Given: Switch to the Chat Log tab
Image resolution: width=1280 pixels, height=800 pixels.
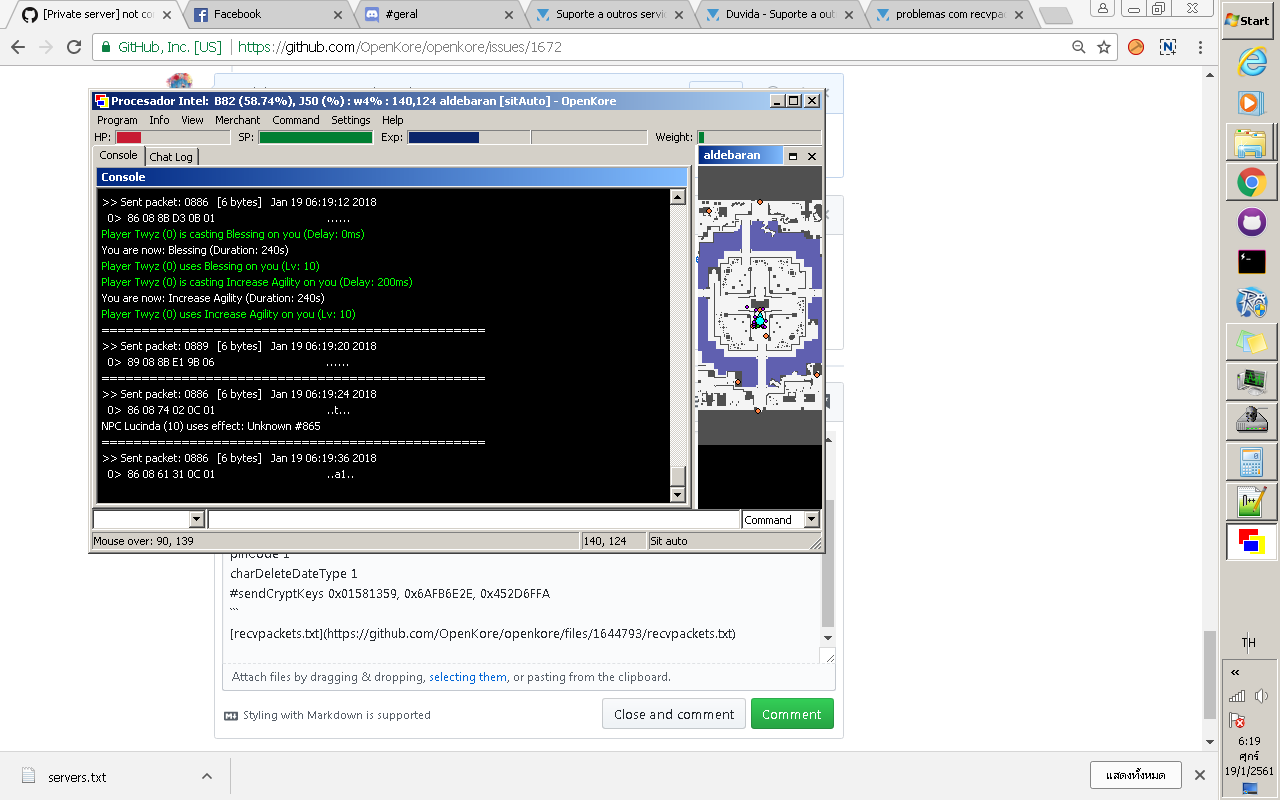Looking at the screenshot, I should point(171,156).
